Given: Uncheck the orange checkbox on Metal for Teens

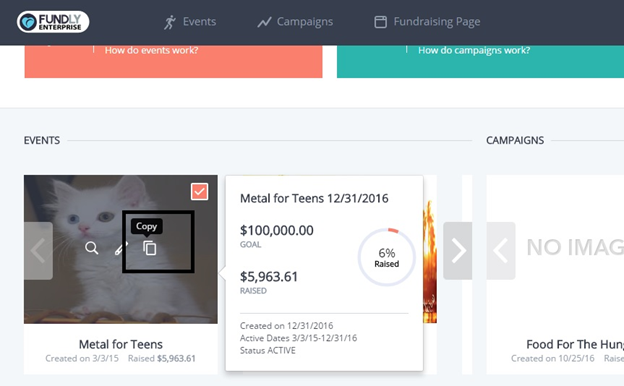Looking at the screenshot, I should point(199,191).
